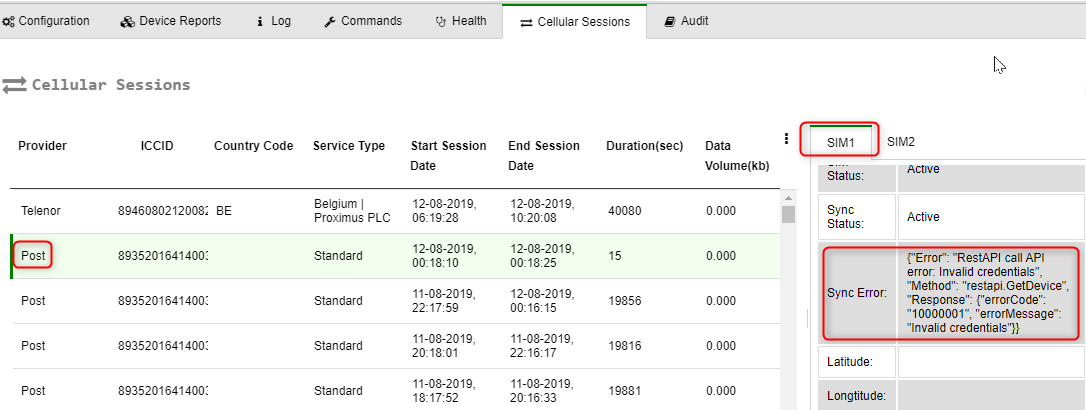Select the SIM1 tab
The width and height of the screenshot is (1086, 410).
[840, 142]
